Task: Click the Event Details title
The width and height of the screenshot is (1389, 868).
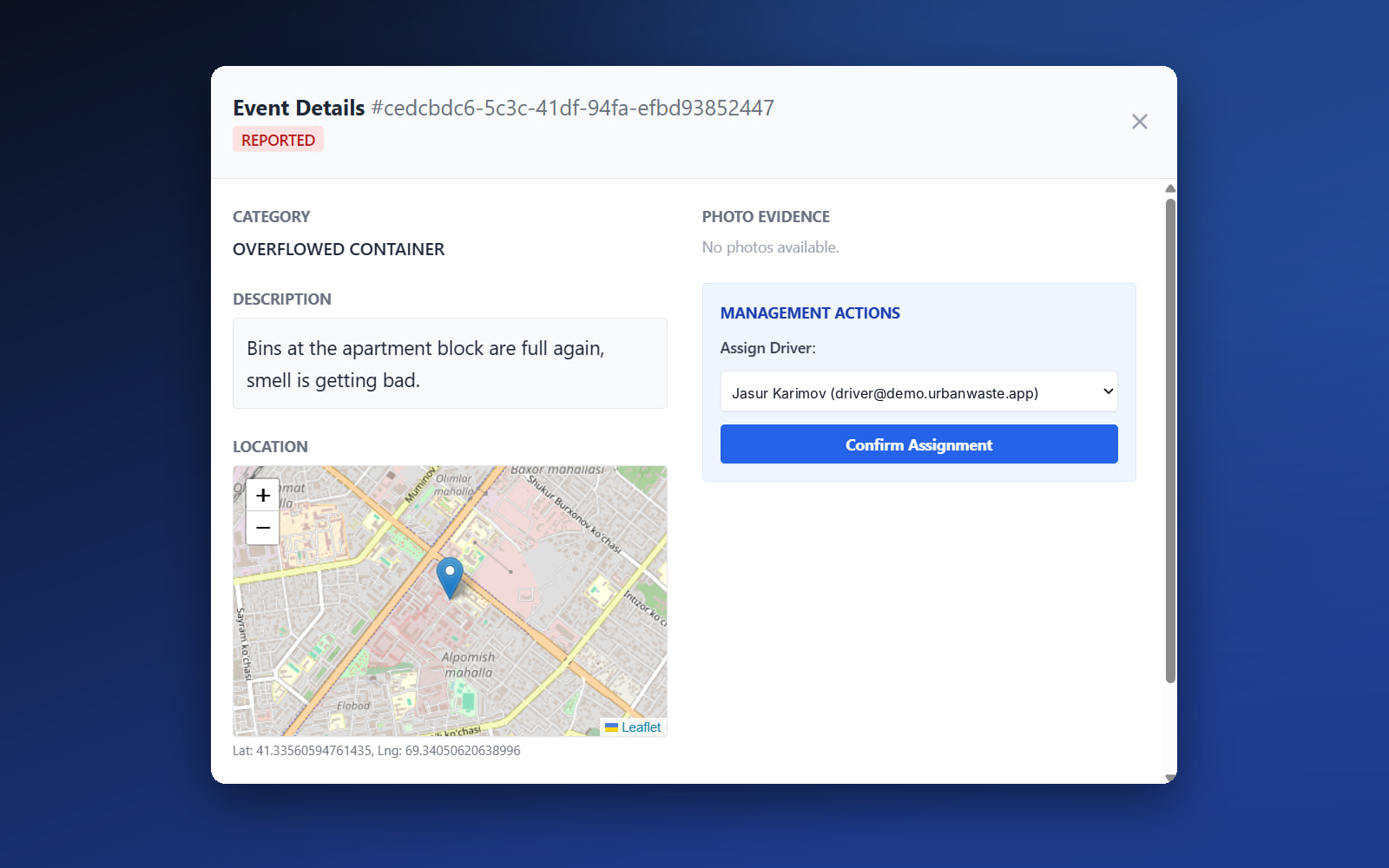Action: [299, 108]
